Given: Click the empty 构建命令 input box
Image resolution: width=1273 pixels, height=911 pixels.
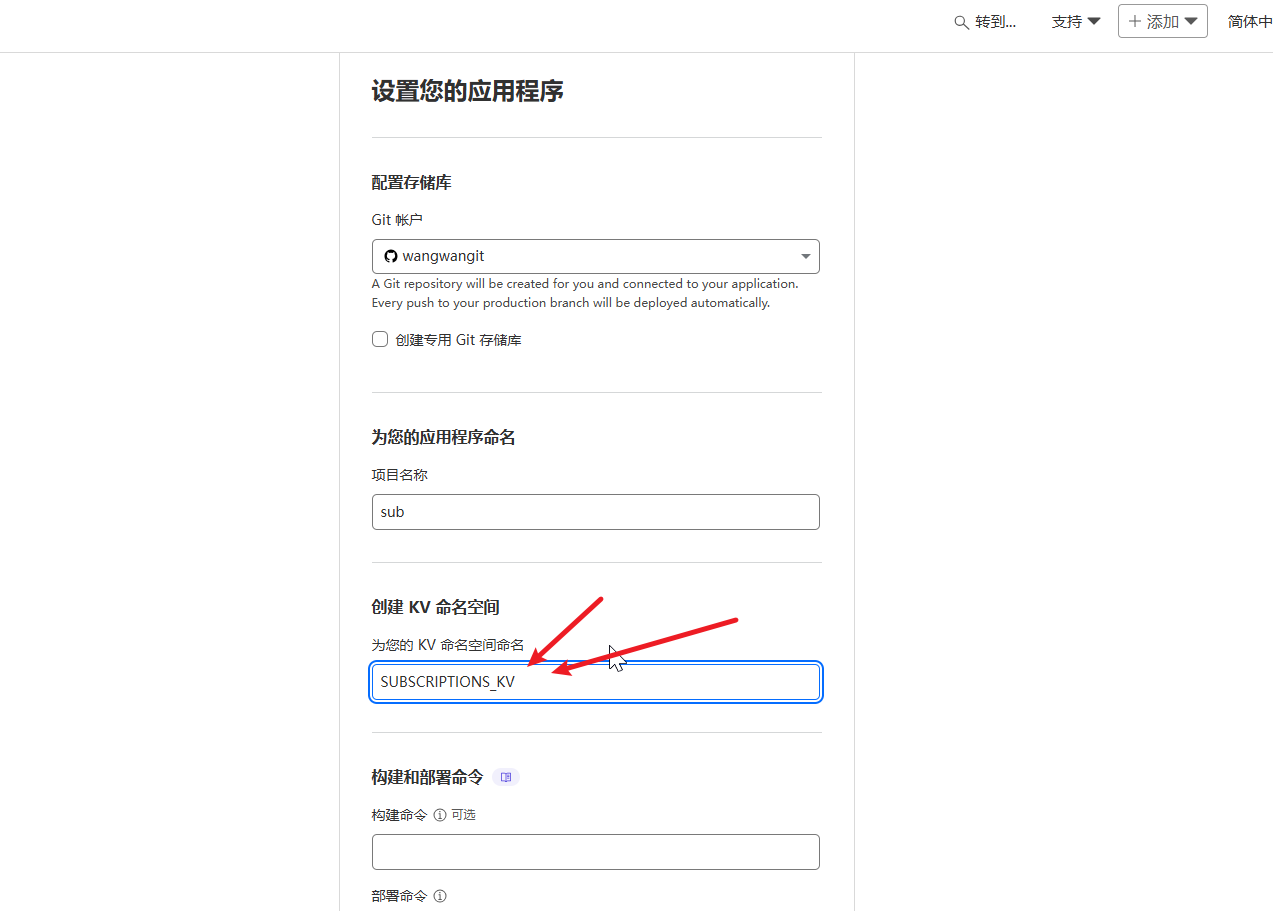Looking at the screenshot, I should tap(596, 851).
